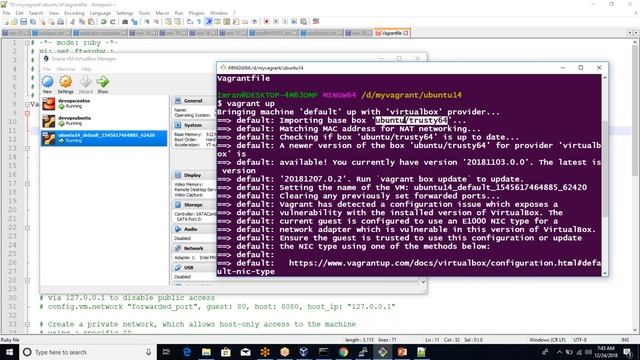Click Notepad++ Open file toolbar icon
Image resolution: width=640 pixels, height=360 pixels.
coord(15,22)
